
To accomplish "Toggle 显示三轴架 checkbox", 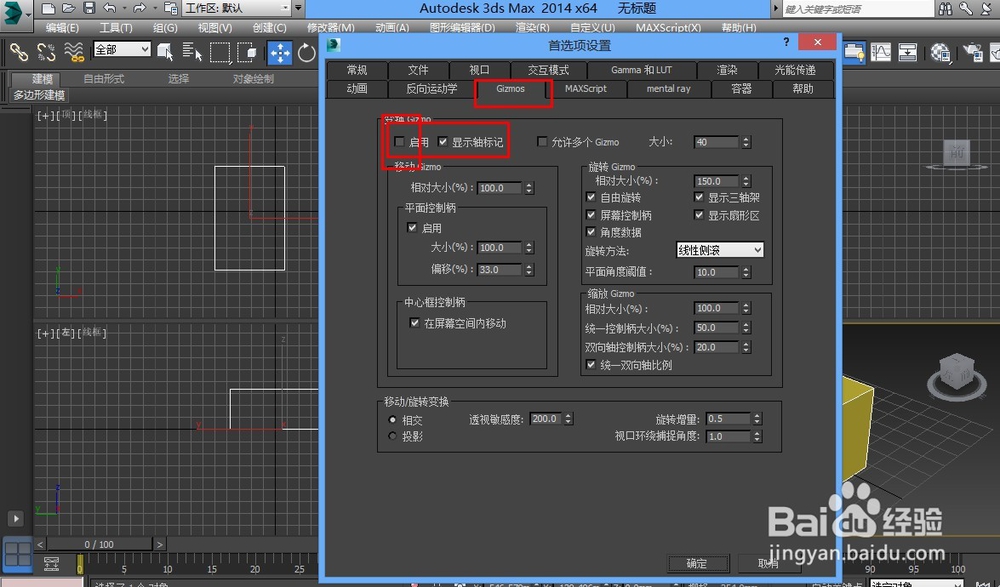I will click(699, 197).
